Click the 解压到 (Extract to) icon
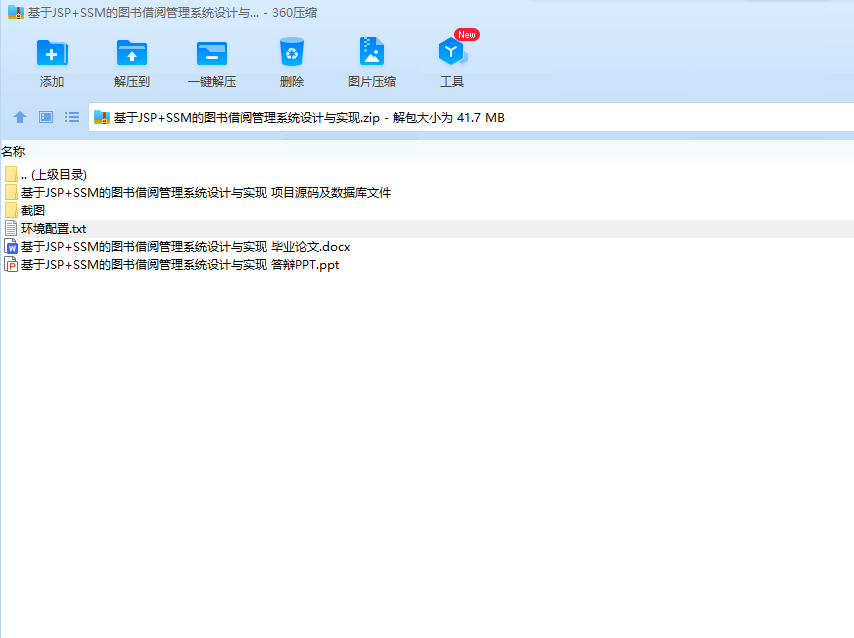The width and height of the screenshot is (854, 638). coord(132,53)
